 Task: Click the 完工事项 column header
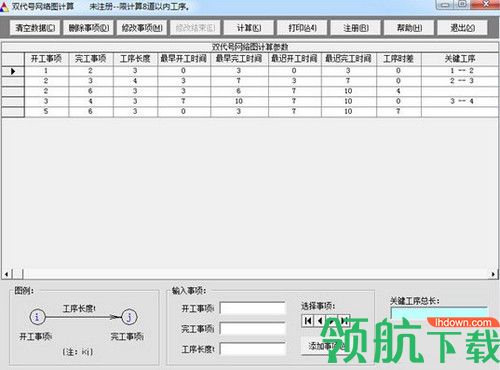91,59
